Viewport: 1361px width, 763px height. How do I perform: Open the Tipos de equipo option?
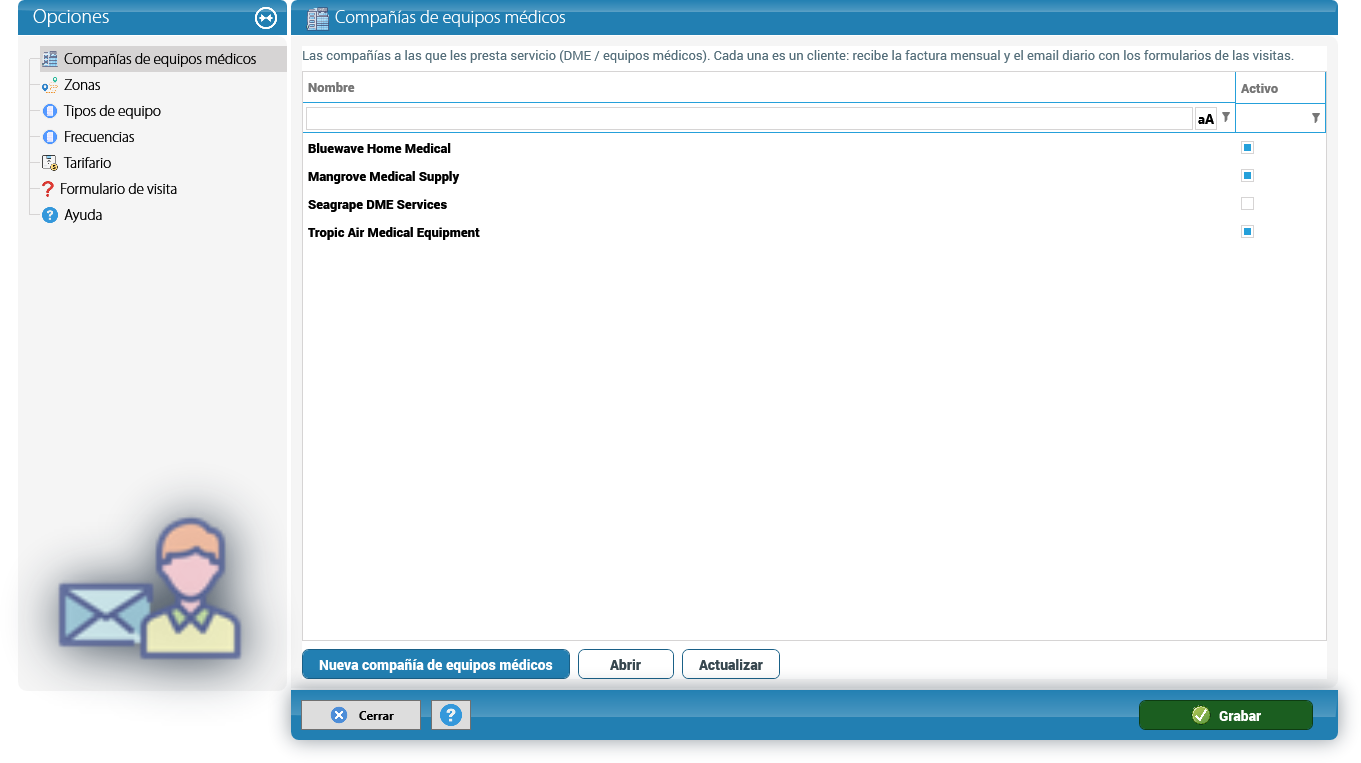[112, 111]
